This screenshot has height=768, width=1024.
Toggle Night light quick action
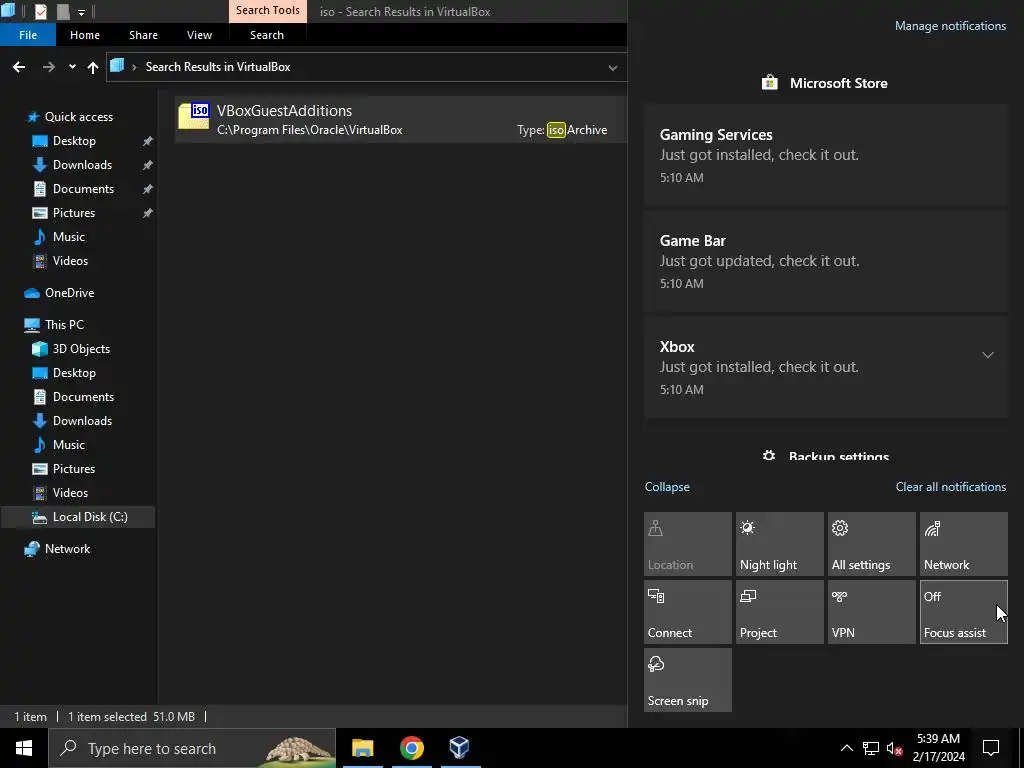[x=780, y=544]
